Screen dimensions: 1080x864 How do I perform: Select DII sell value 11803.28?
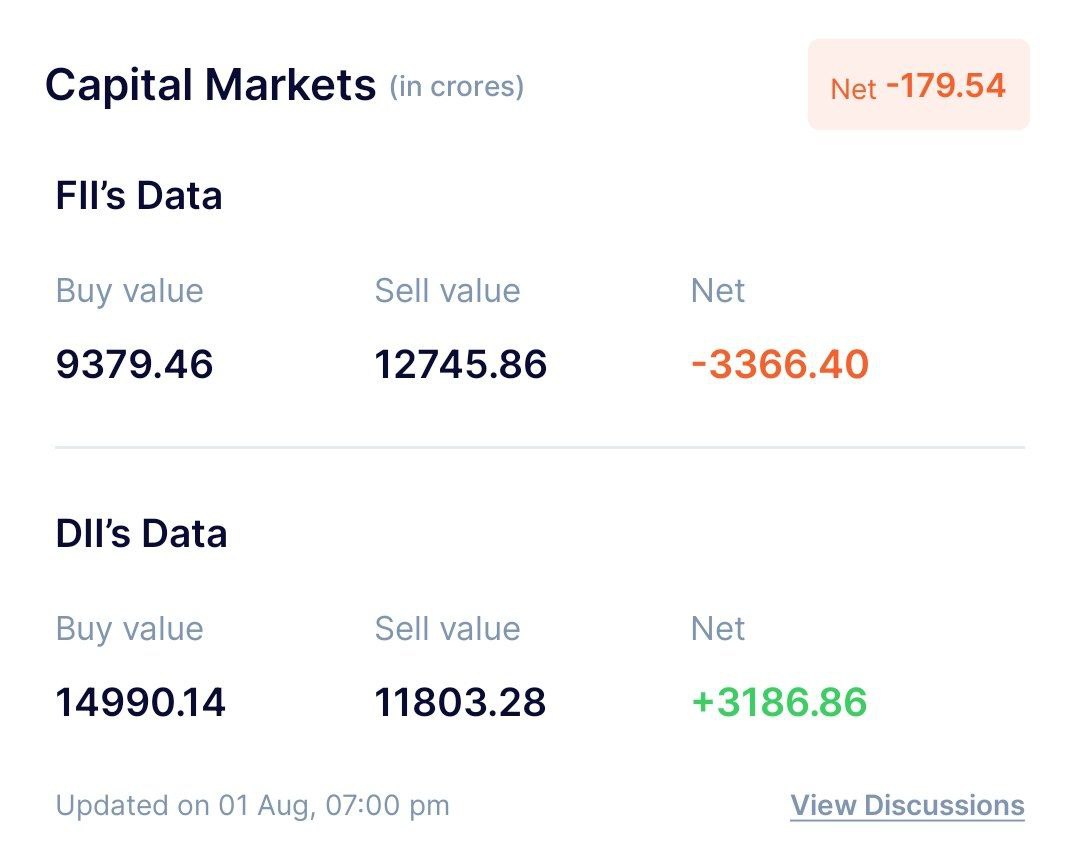[460, 702]
